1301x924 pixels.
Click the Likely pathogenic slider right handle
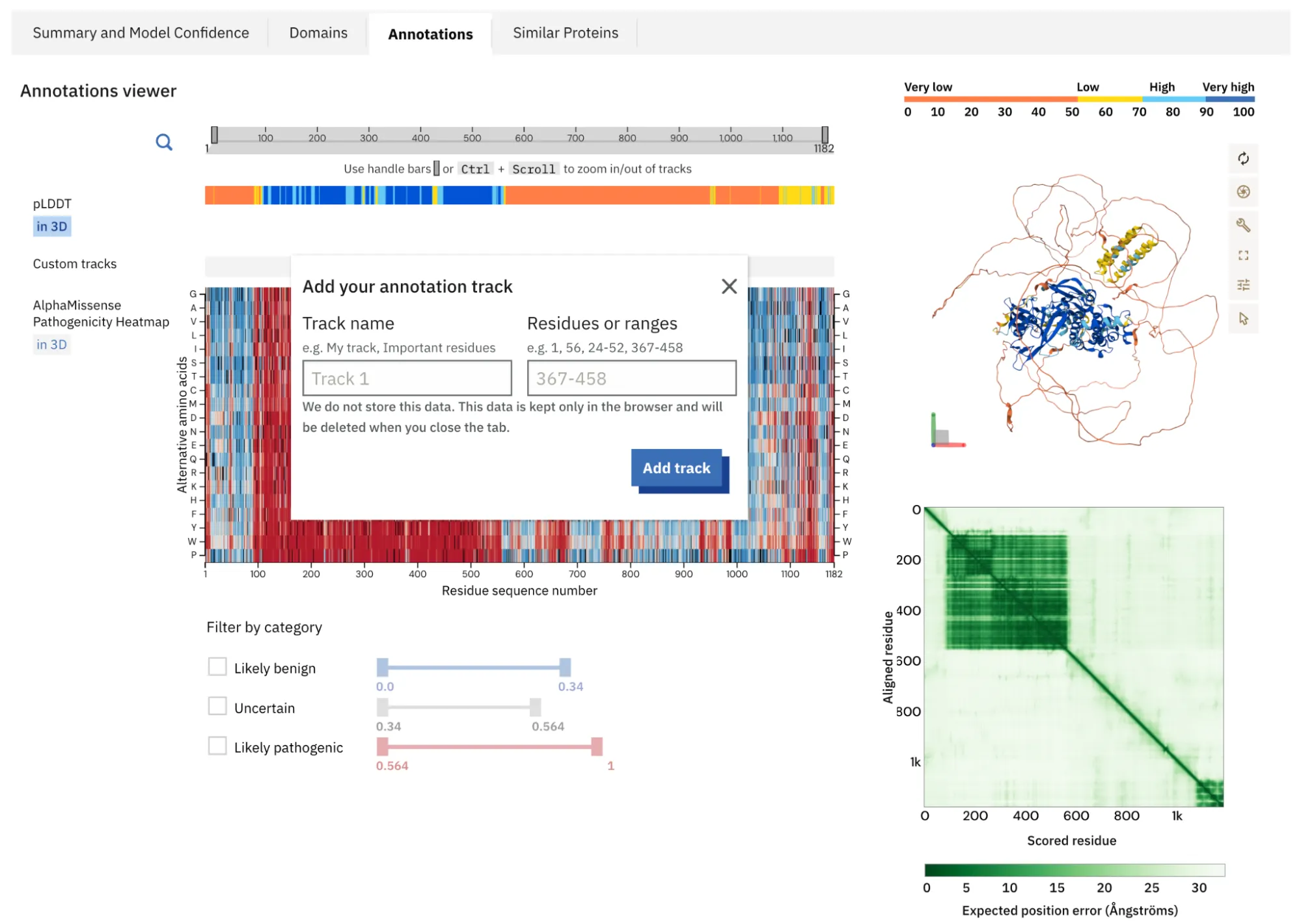point(596,747)
